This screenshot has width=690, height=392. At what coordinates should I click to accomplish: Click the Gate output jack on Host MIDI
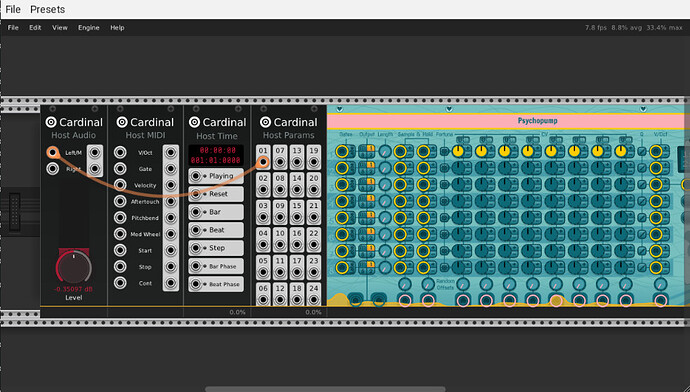pos(171,169)
